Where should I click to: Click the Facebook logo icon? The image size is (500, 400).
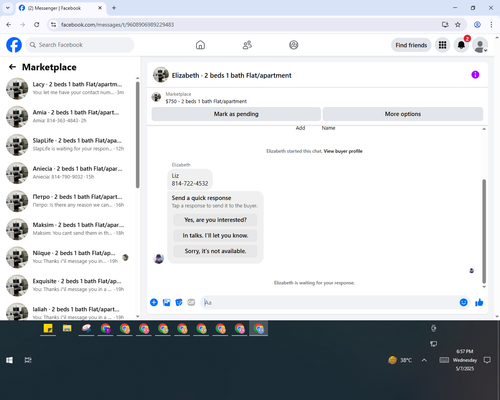14,45
